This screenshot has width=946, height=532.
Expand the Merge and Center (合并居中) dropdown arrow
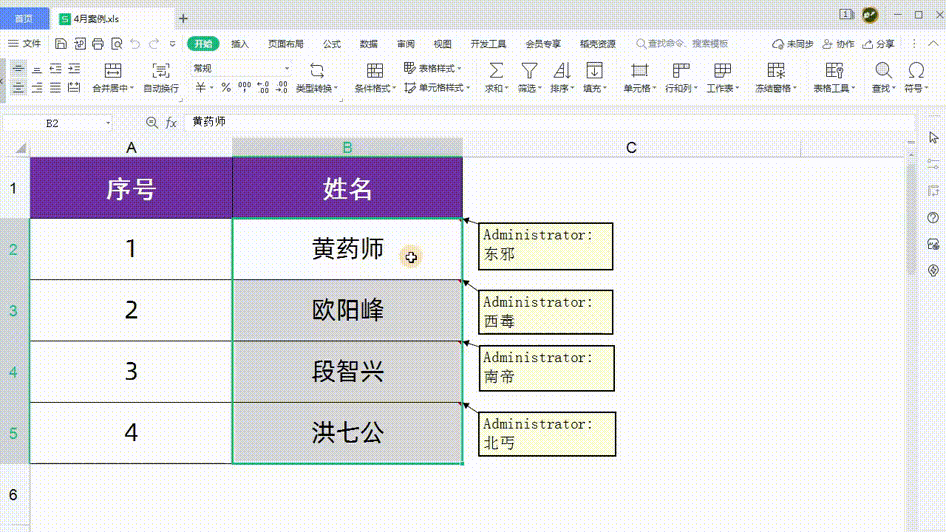[133, 89]
